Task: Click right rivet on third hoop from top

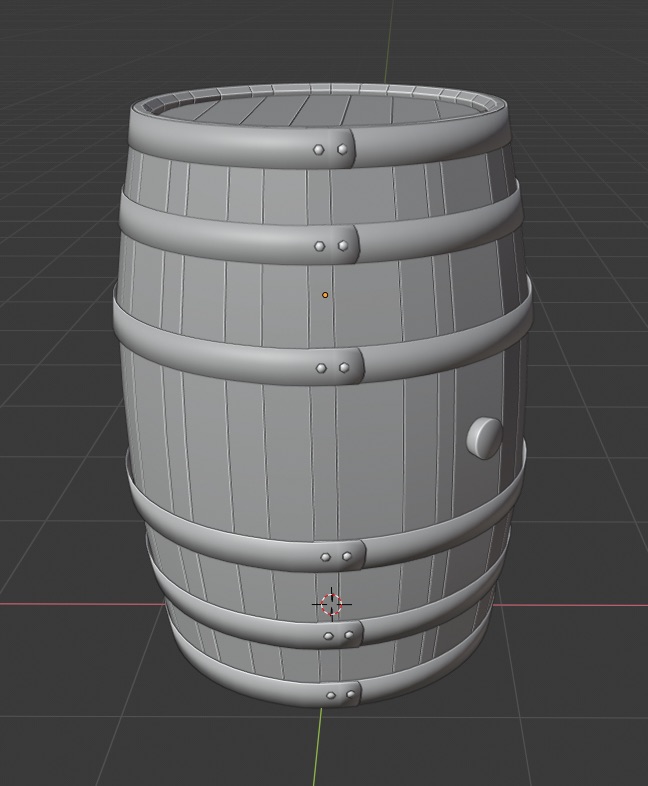Action: [344, 368]
